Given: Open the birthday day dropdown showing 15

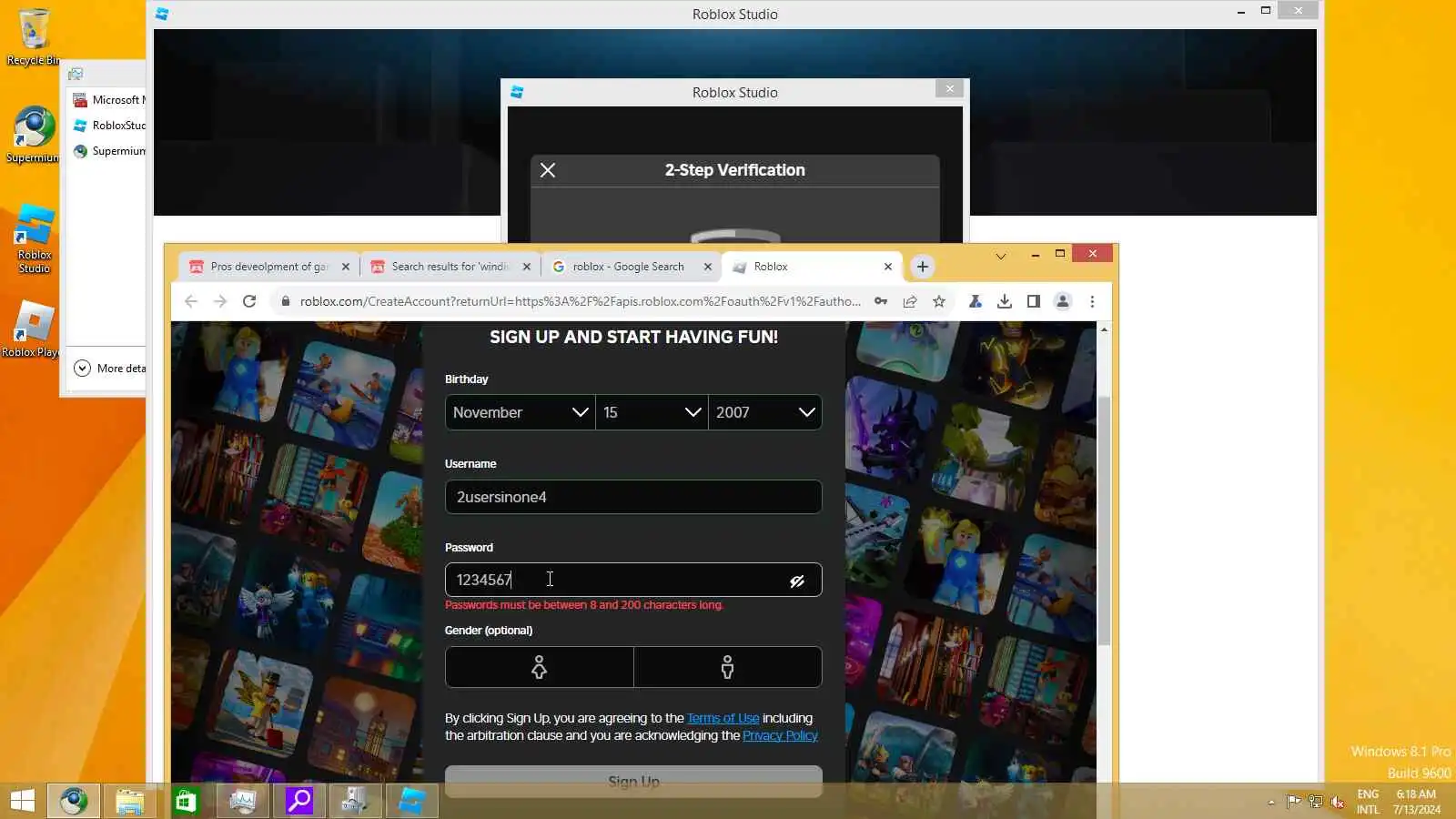Looking at the screenshot, I should click(x=652, y=412).
